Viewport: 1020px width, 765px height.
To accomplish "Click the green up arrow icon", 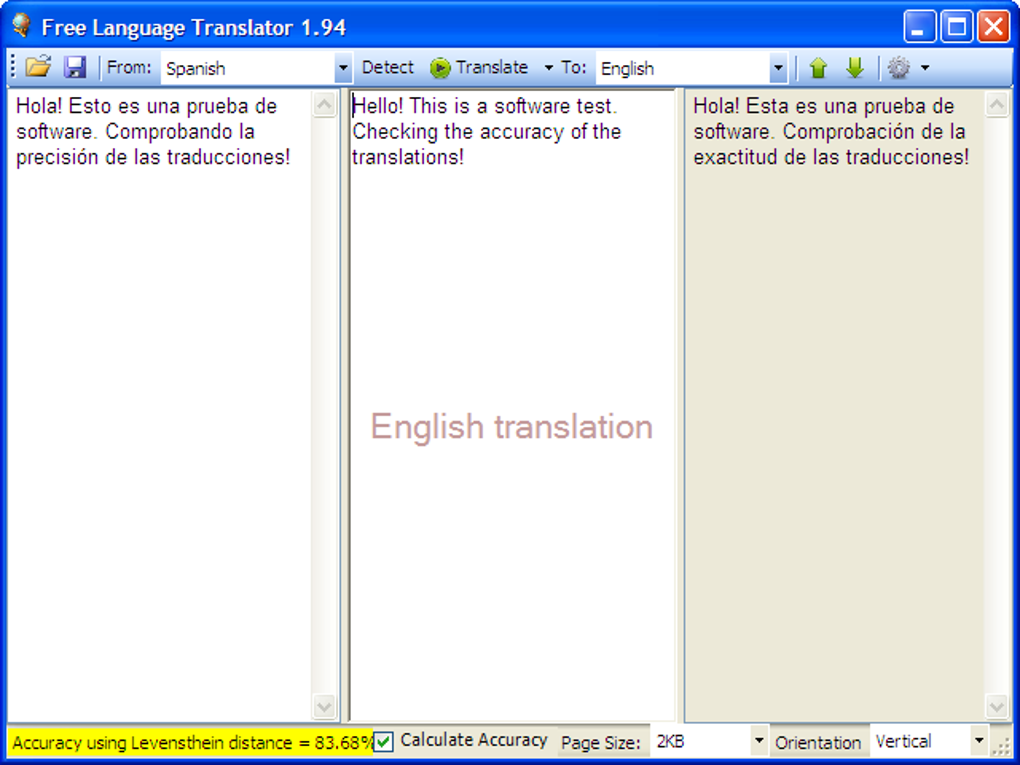I will pyautogui.click(x=818, y=67).
